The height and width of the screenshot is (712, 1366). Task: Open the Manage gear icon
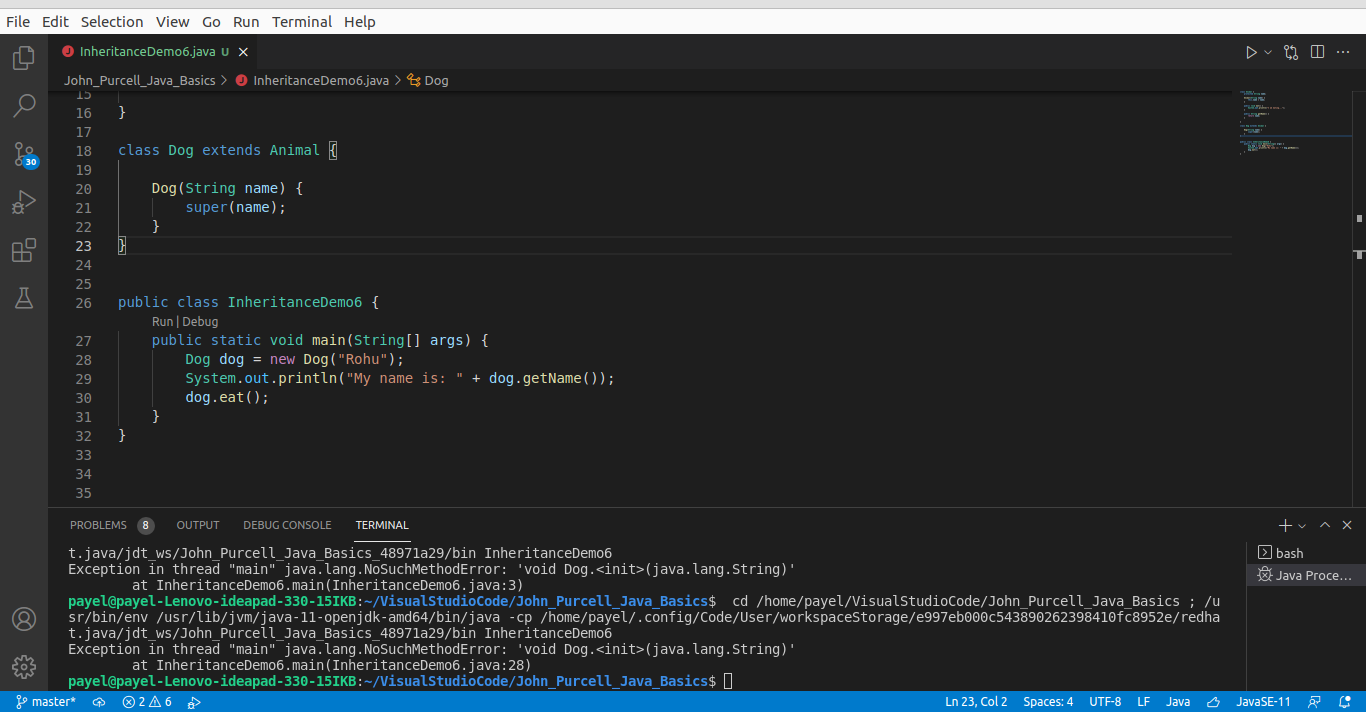24,666
